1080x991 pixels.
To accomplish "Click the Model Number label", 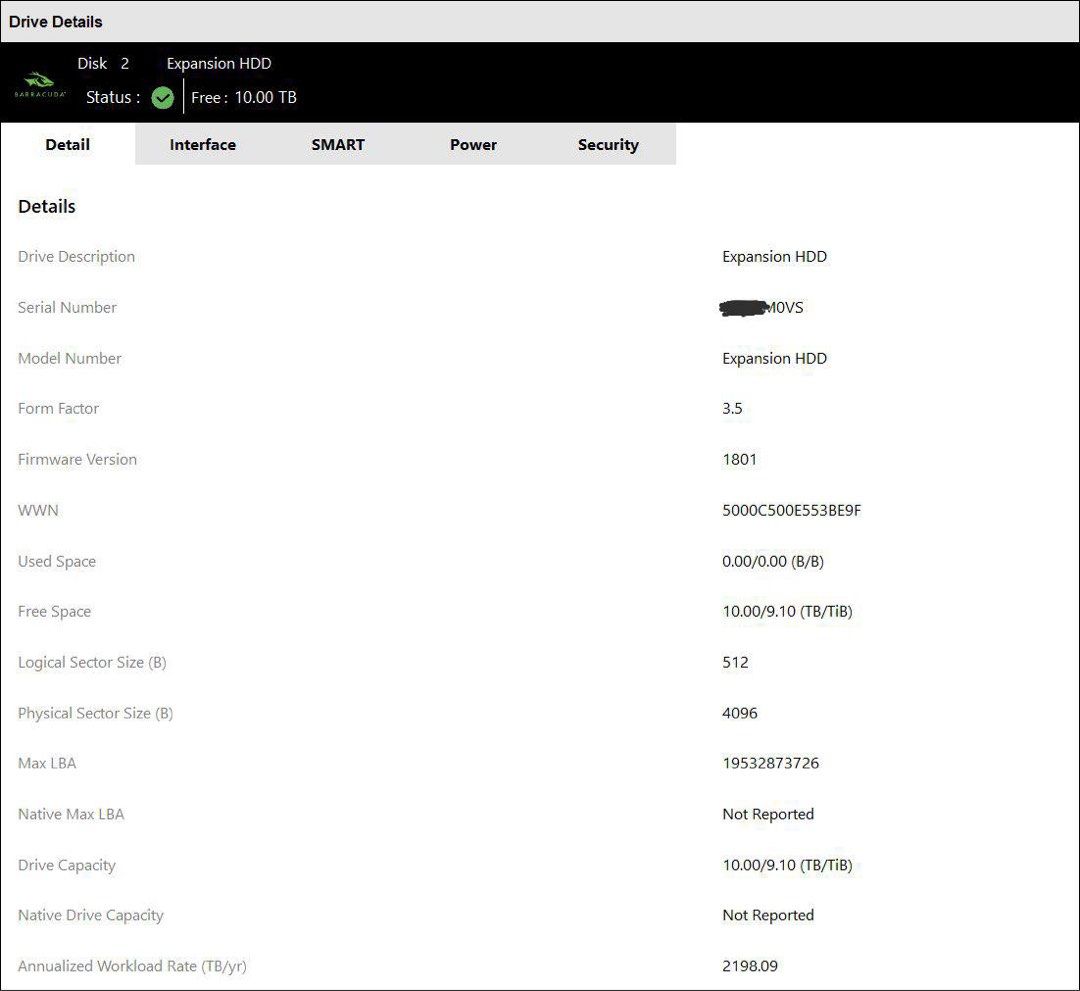I will coord(70,358).
